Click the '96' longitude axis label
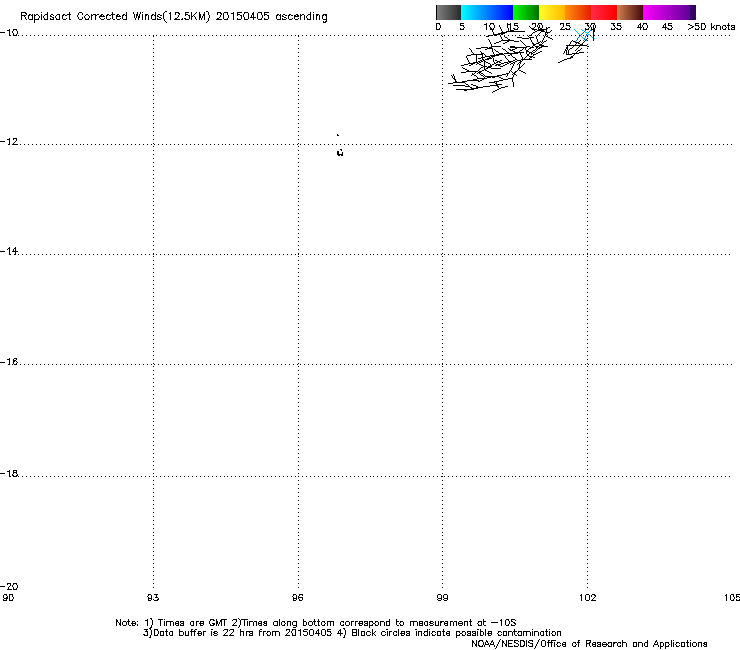 pos(297,598)
